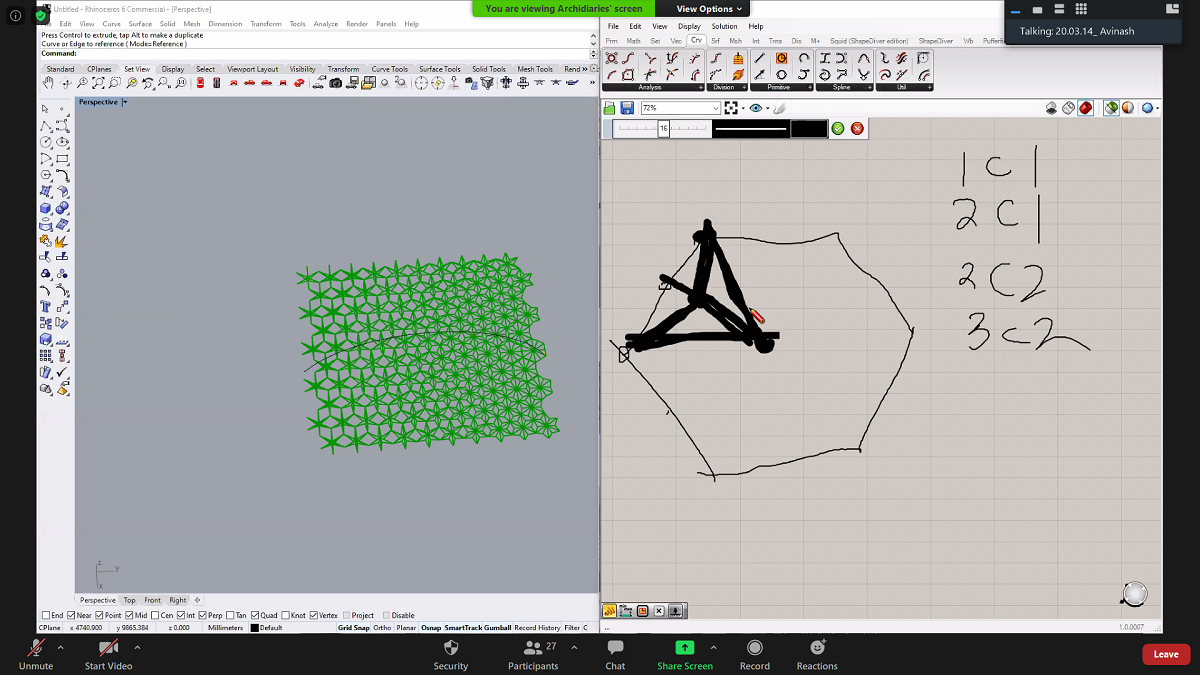
Task: Save the Grasshopper definition
Action: point(627,107)
